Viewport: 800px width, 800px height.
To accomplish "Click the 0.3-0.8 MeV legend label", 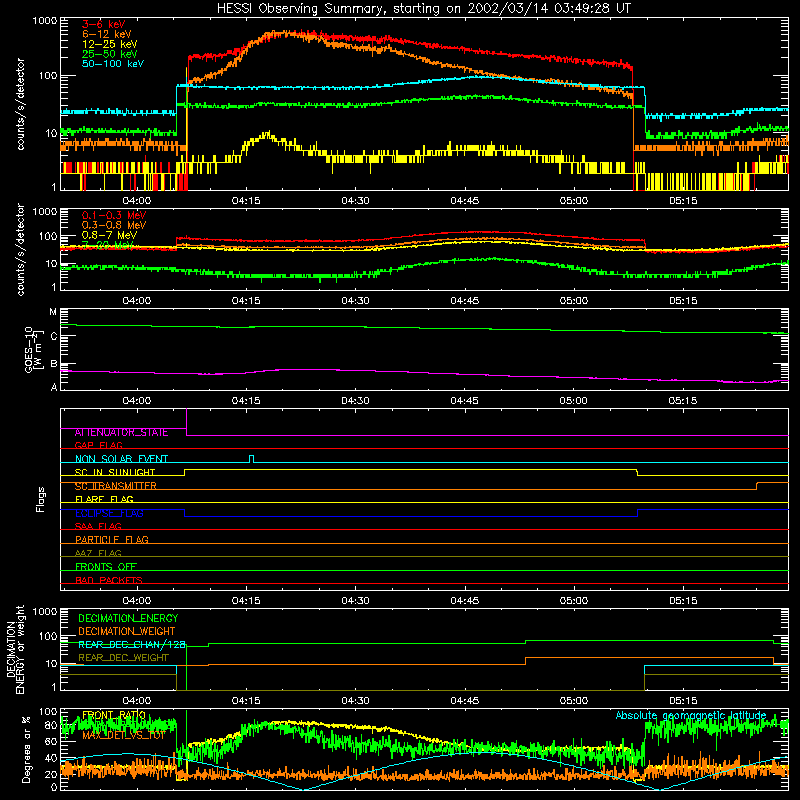I will pyautogui.click(x=114, y=225).
